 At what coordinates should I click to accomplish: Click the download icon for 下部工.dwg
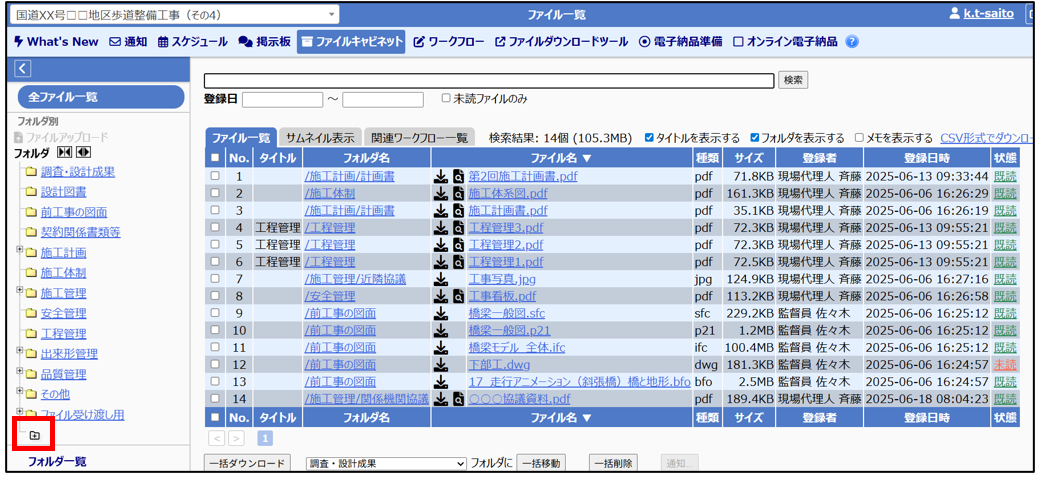tap(440, 365)
